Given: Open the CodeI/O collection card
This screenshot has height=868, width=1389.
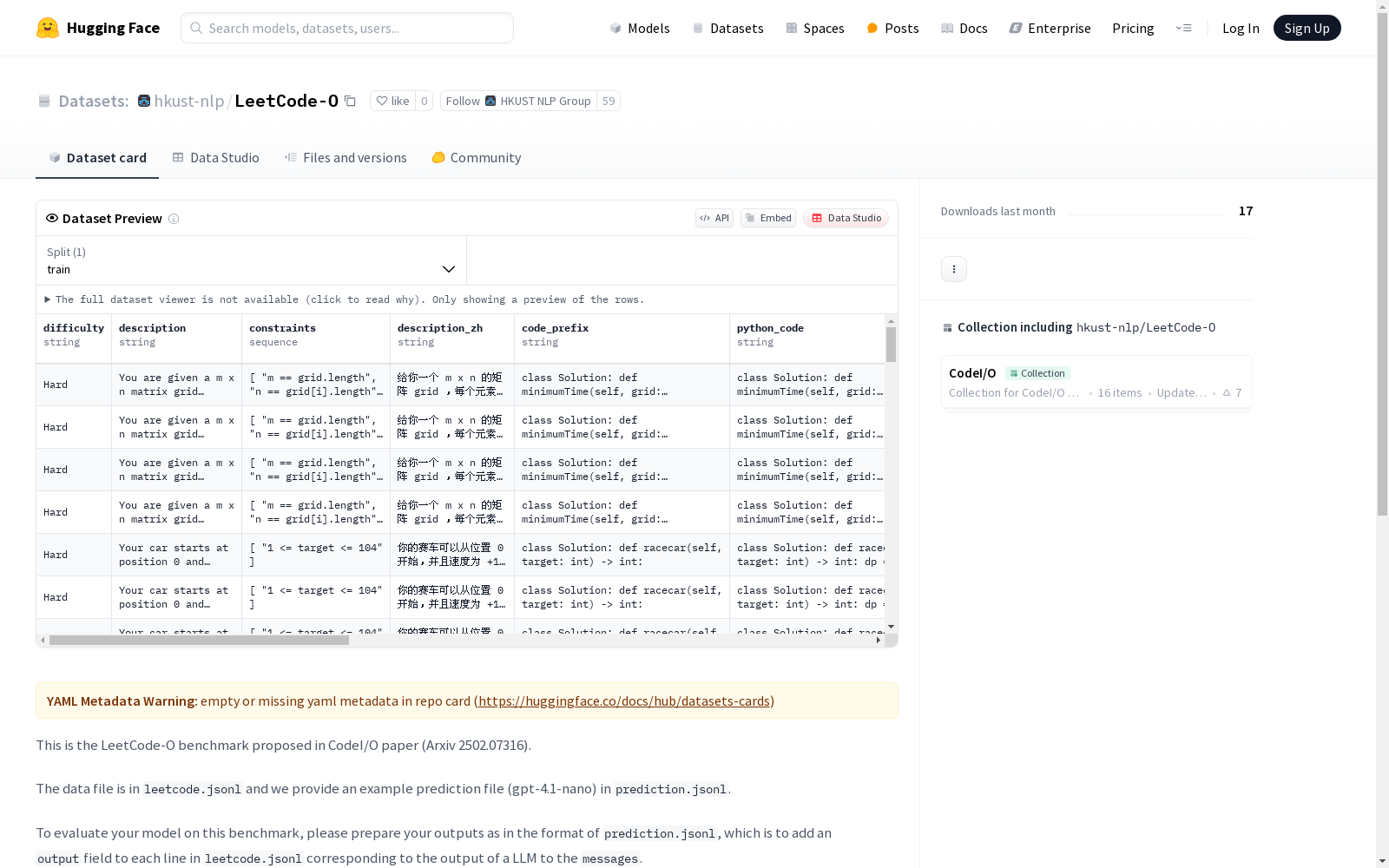Looking at the screenshot, I should point(1096,382).
